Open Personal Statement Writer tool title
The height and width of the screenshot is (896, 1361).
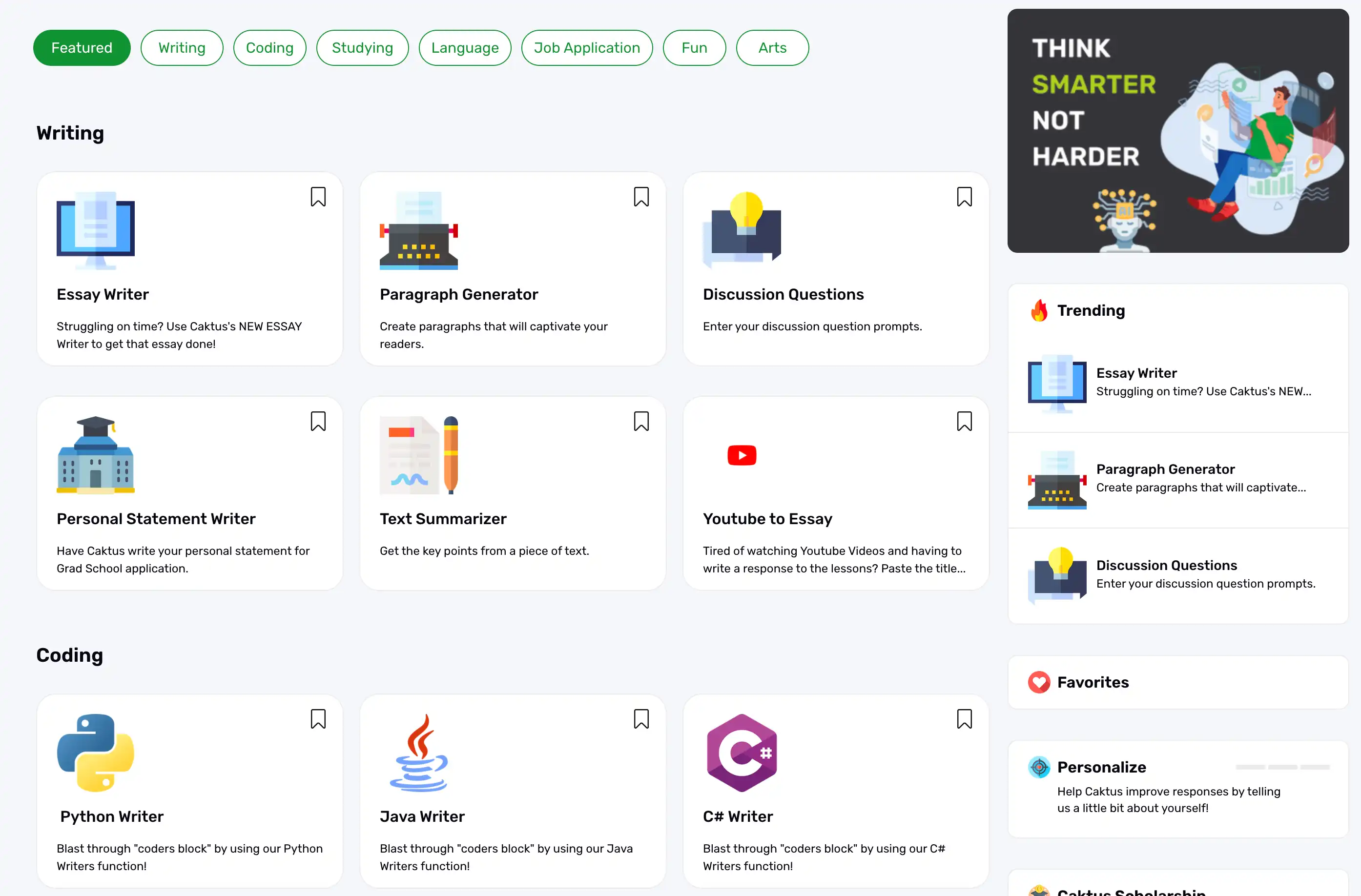pyautogui.click(x=156, y=519)
